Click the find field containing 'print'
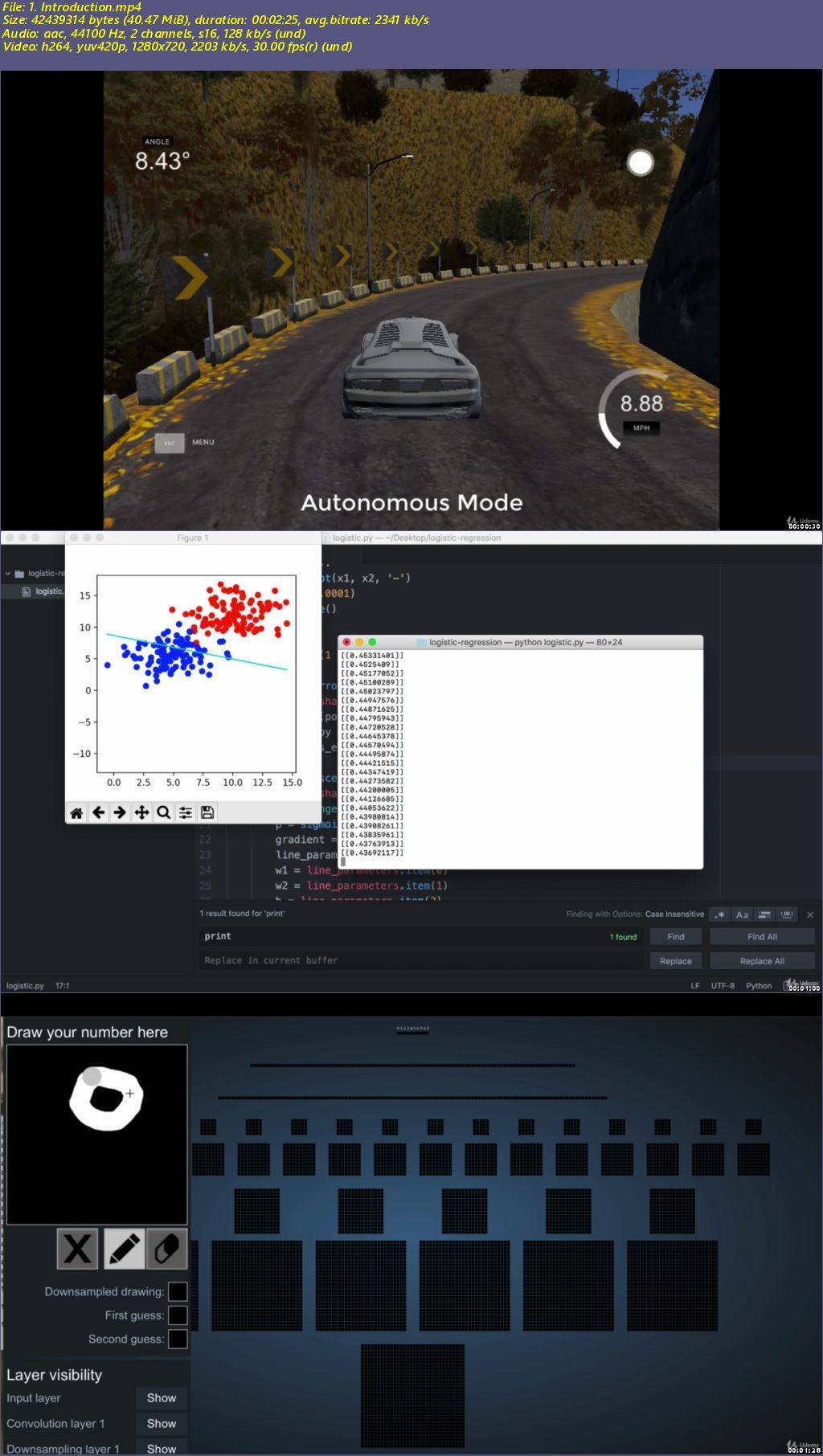The width and height of the screenshot is (823, 1456). click(420, 937)
